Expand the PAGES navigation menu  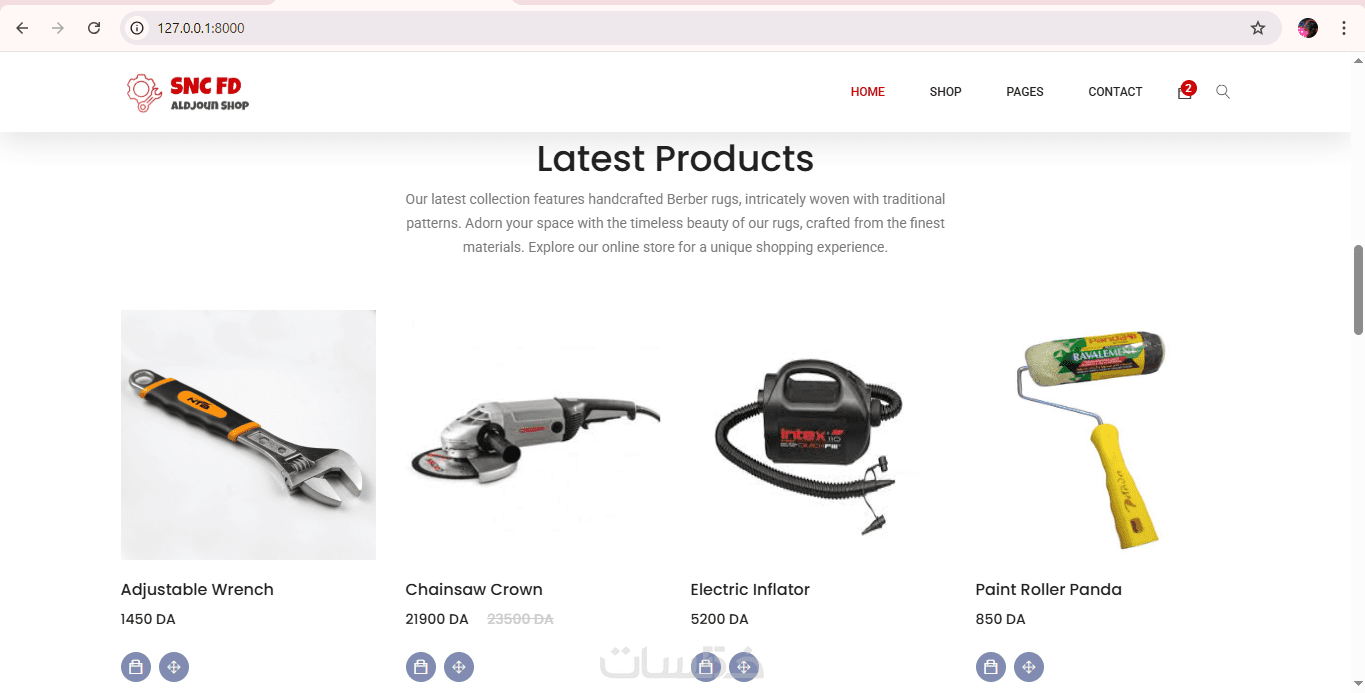coord(1025,91)
